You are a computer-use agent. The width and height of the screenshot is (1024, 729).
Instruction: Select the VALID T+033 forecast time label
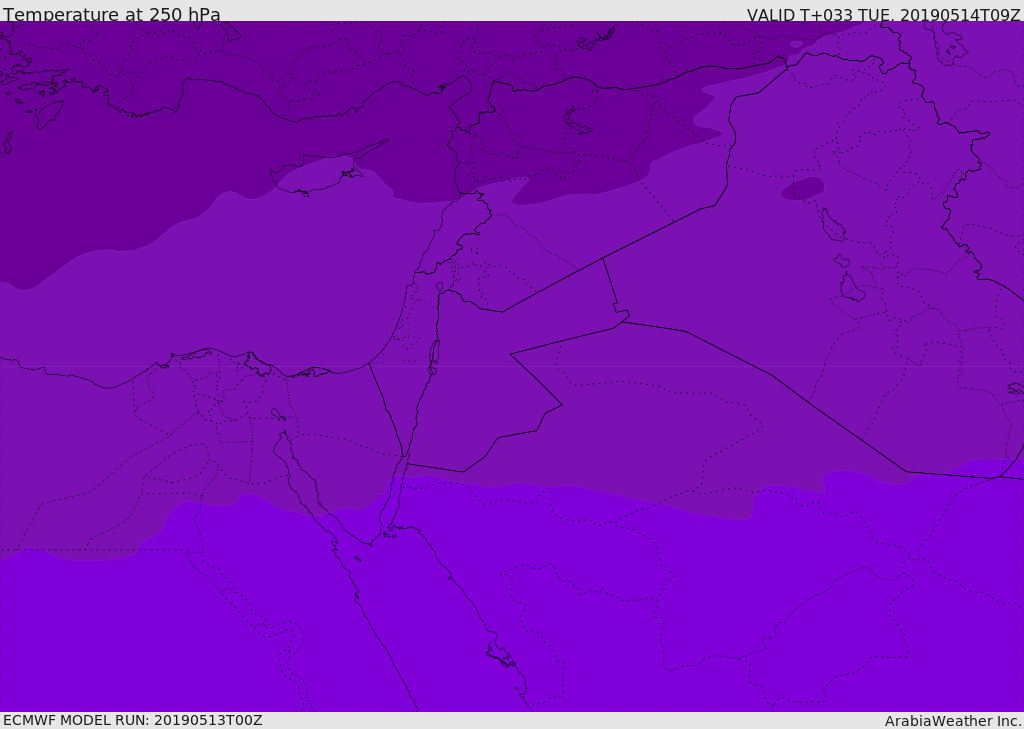884,14
